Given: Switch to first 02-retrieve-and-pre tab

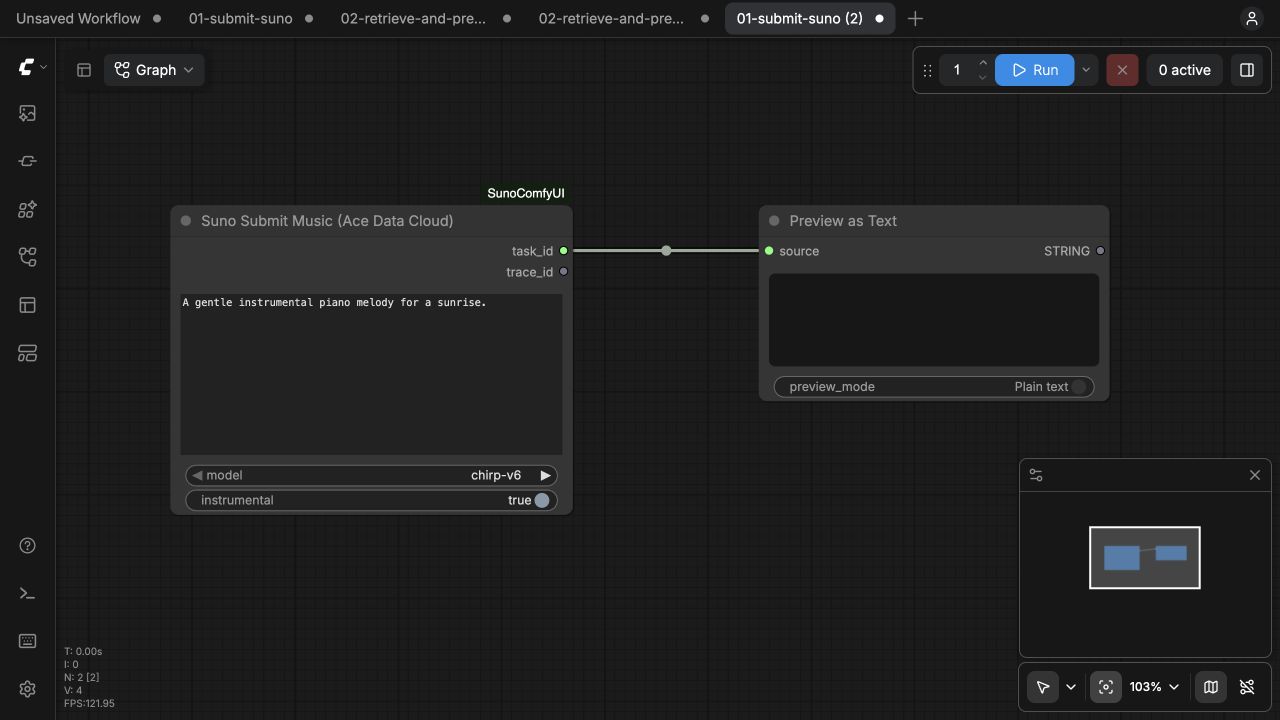Looking at the screenshot, I should pos(425,18).
